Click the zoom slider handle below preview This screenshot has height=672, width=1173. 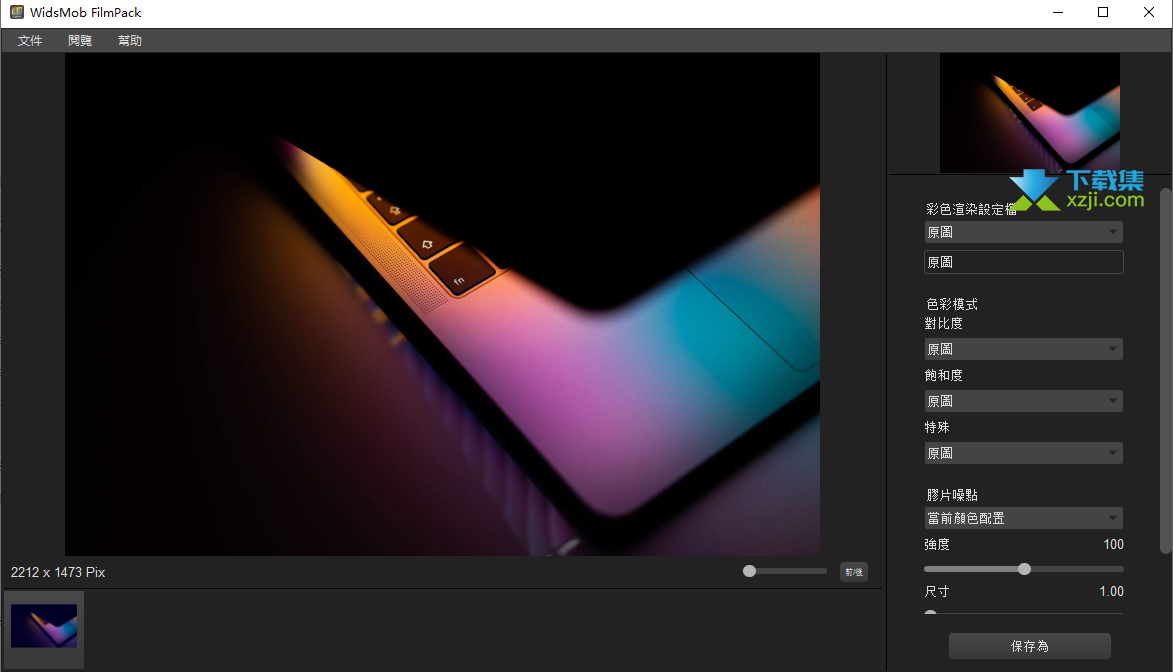pyautogui.click(x=750, y=571)
